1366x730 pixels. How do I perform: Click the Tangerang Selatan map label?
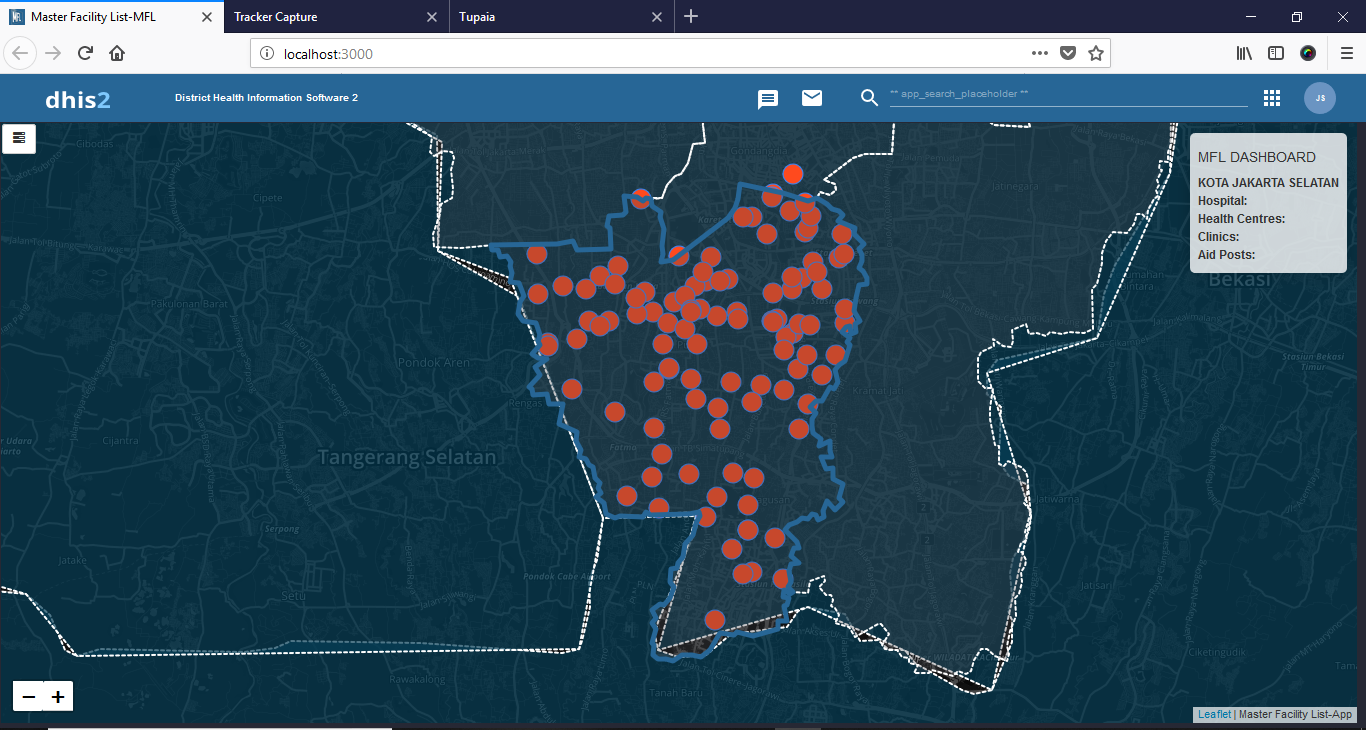click(407, 457)
